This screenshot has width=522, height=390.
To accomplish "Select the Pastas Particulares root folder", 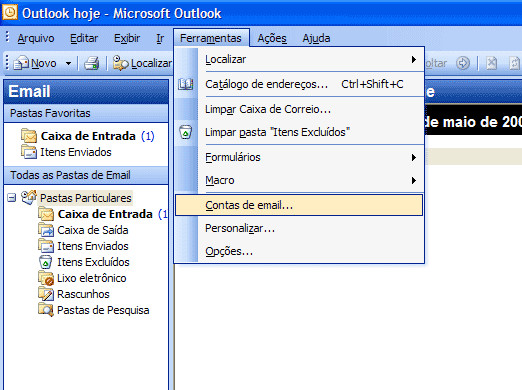I will (86, 198).
